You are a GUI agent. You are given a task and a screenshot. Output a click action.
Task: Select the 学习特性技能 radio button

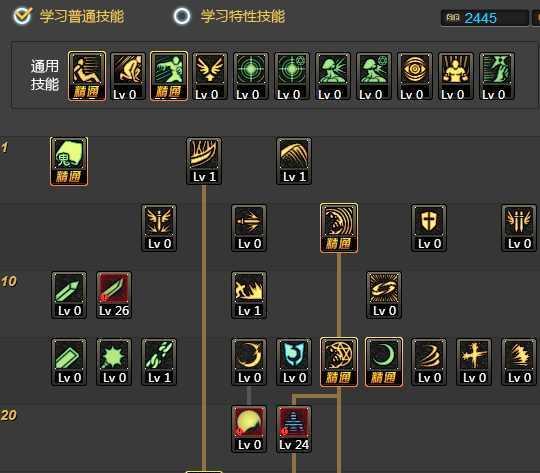[182, 16]
